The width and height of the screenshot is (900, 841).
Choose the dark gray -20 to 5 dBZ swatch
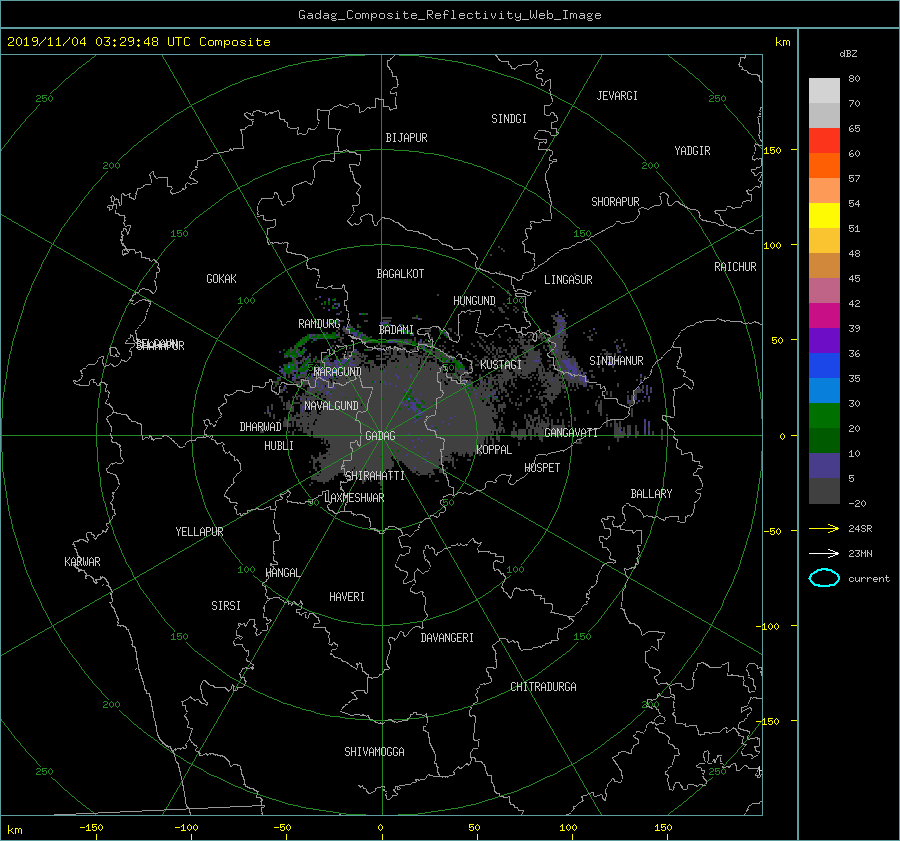(824, 491)
